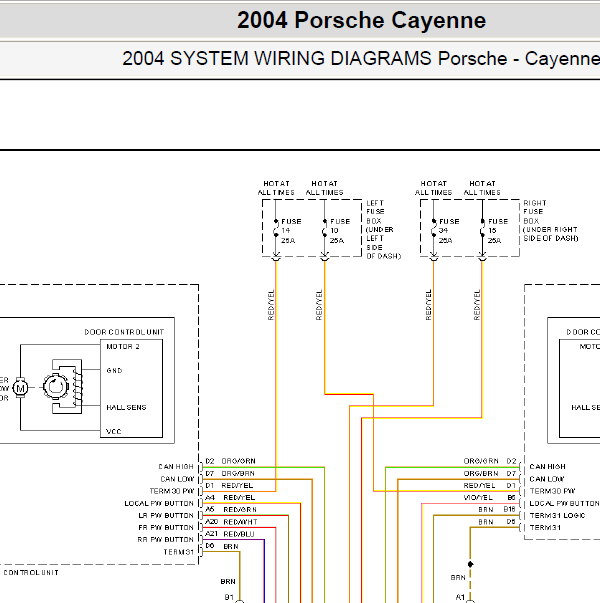Click 'ORG/BRN D7' on the right connector
The image size is (600, 603).
click(x=490, y=473)
